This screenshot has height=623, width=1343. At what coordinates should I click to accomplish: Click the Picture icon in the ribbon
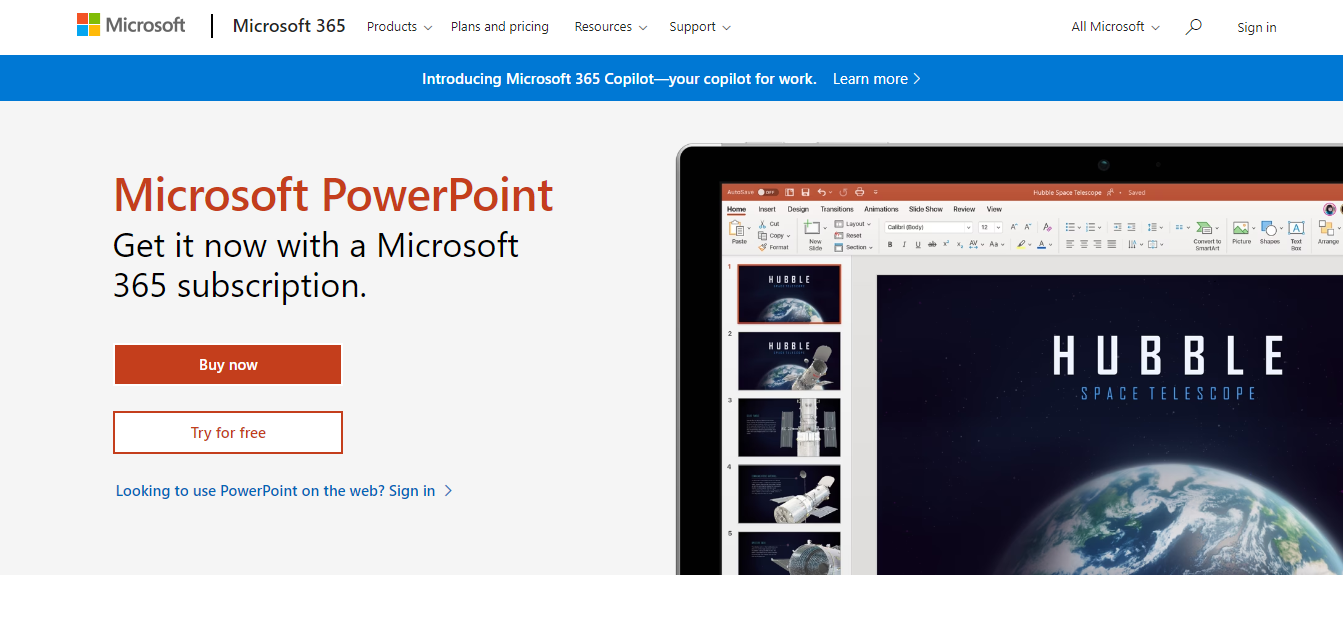tap(1241, 231)
